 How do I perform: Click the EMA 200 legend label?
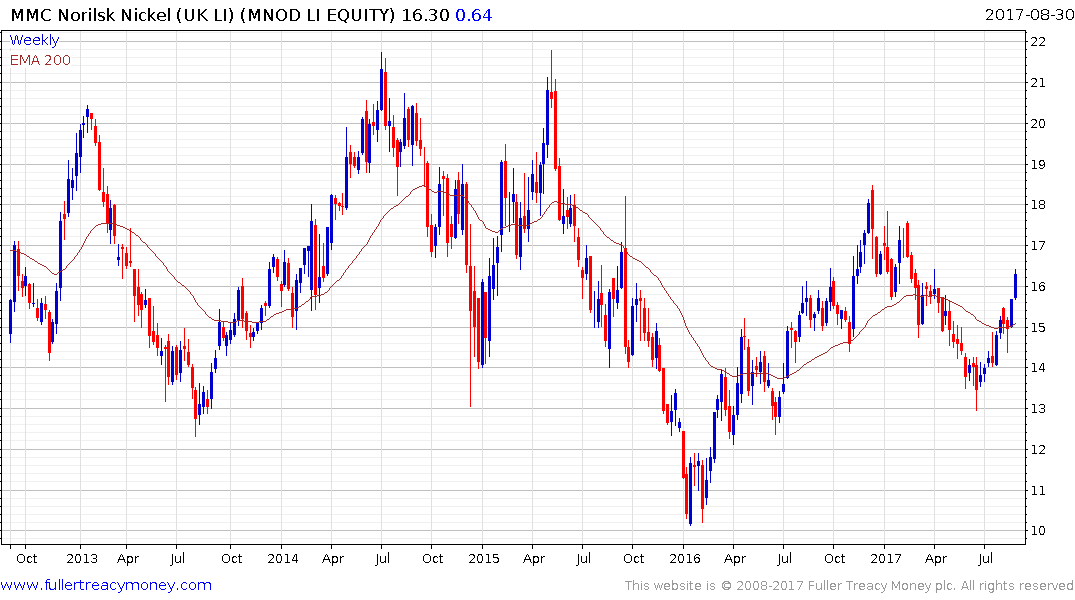[40, 60]
